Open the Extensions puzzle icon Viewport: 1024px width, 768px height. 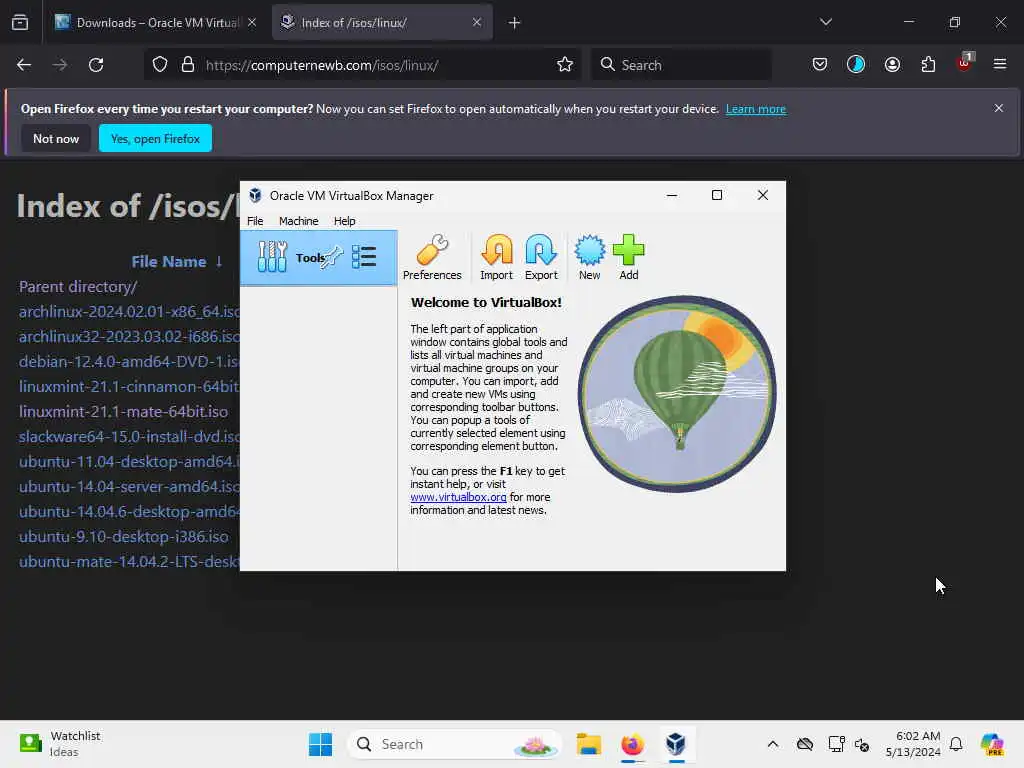(x=928, y=65)
